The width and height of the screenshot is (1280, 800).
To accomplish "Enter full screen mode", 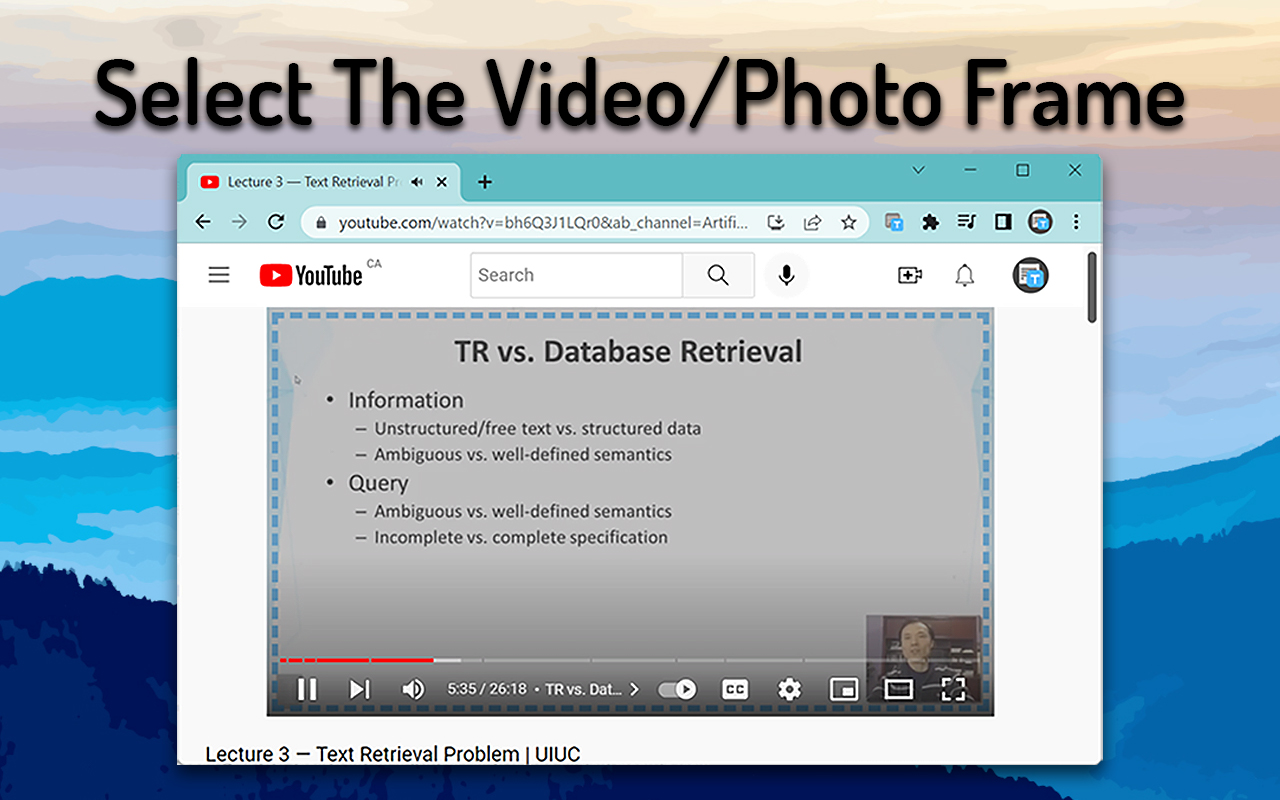I will pyautogui.click(x=953, y=689).
